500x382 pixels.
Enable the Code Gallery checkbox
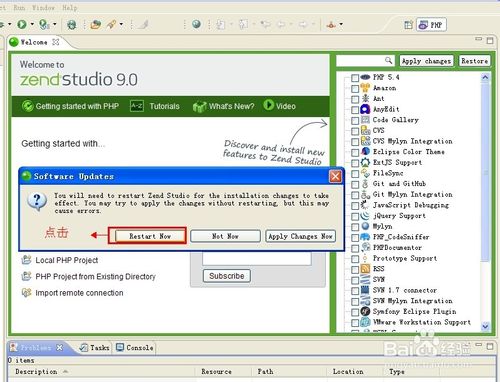point(355,120)
